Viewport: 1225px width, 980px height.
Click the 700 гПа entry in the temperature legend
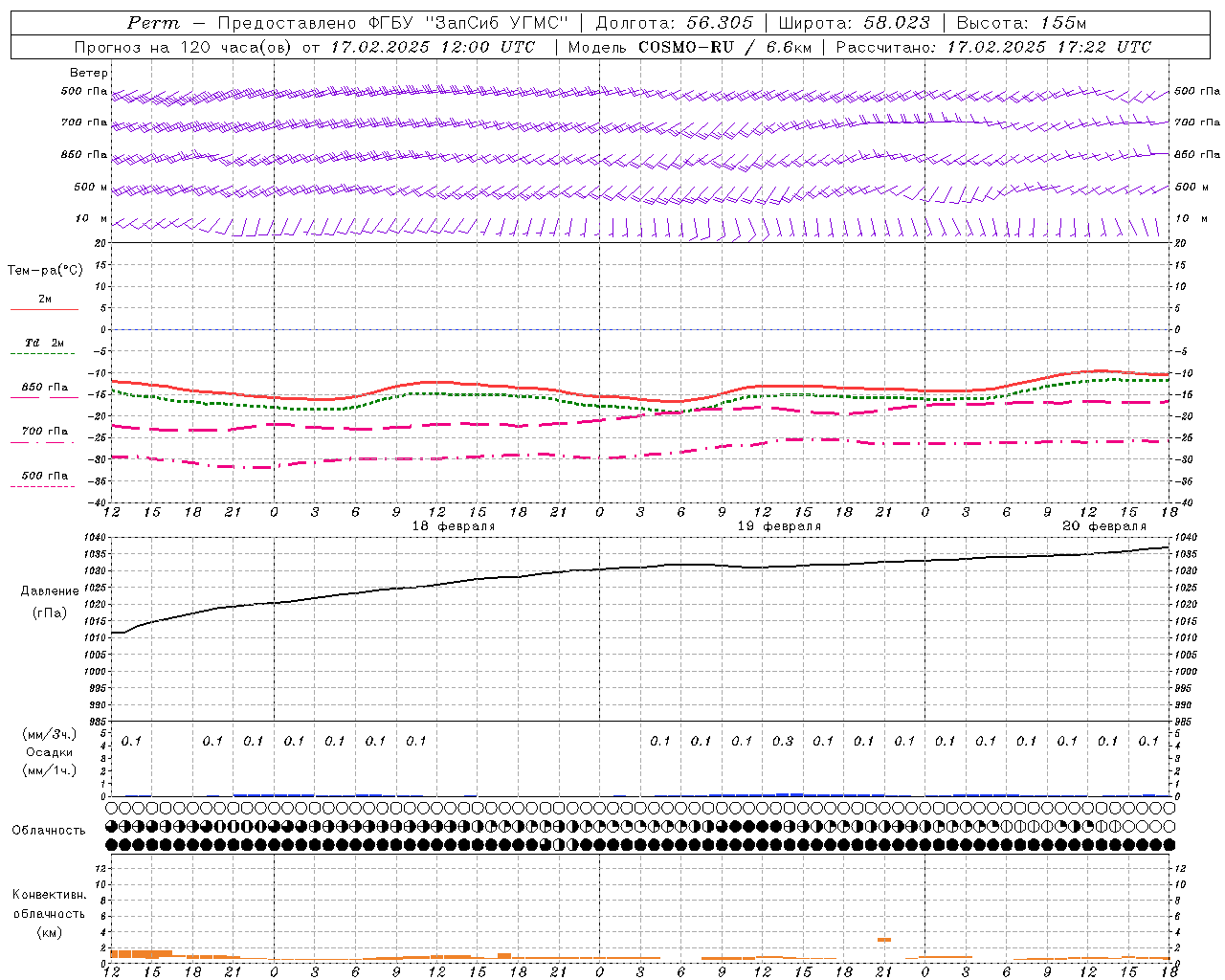(x=44, y=432)
